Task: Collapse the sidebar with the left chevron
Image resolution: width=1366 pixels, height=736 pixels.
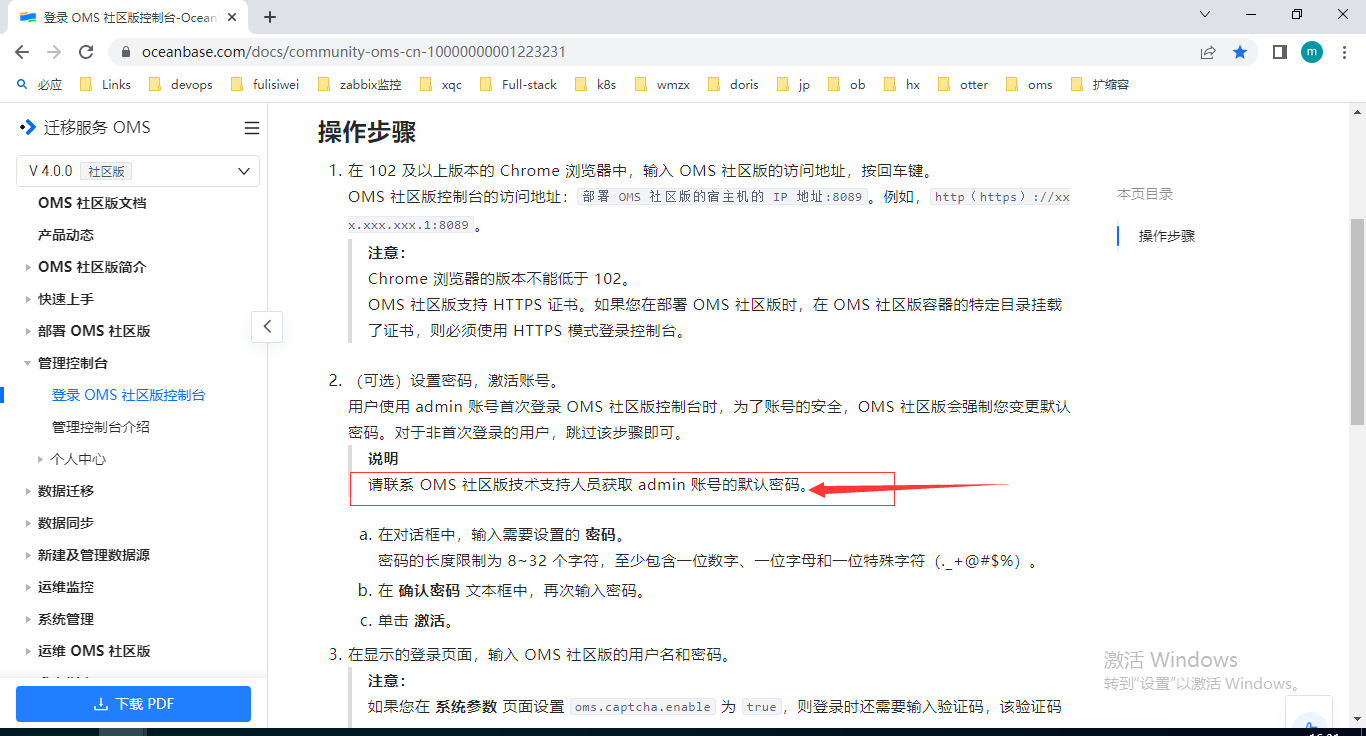Action: (267, 326)
